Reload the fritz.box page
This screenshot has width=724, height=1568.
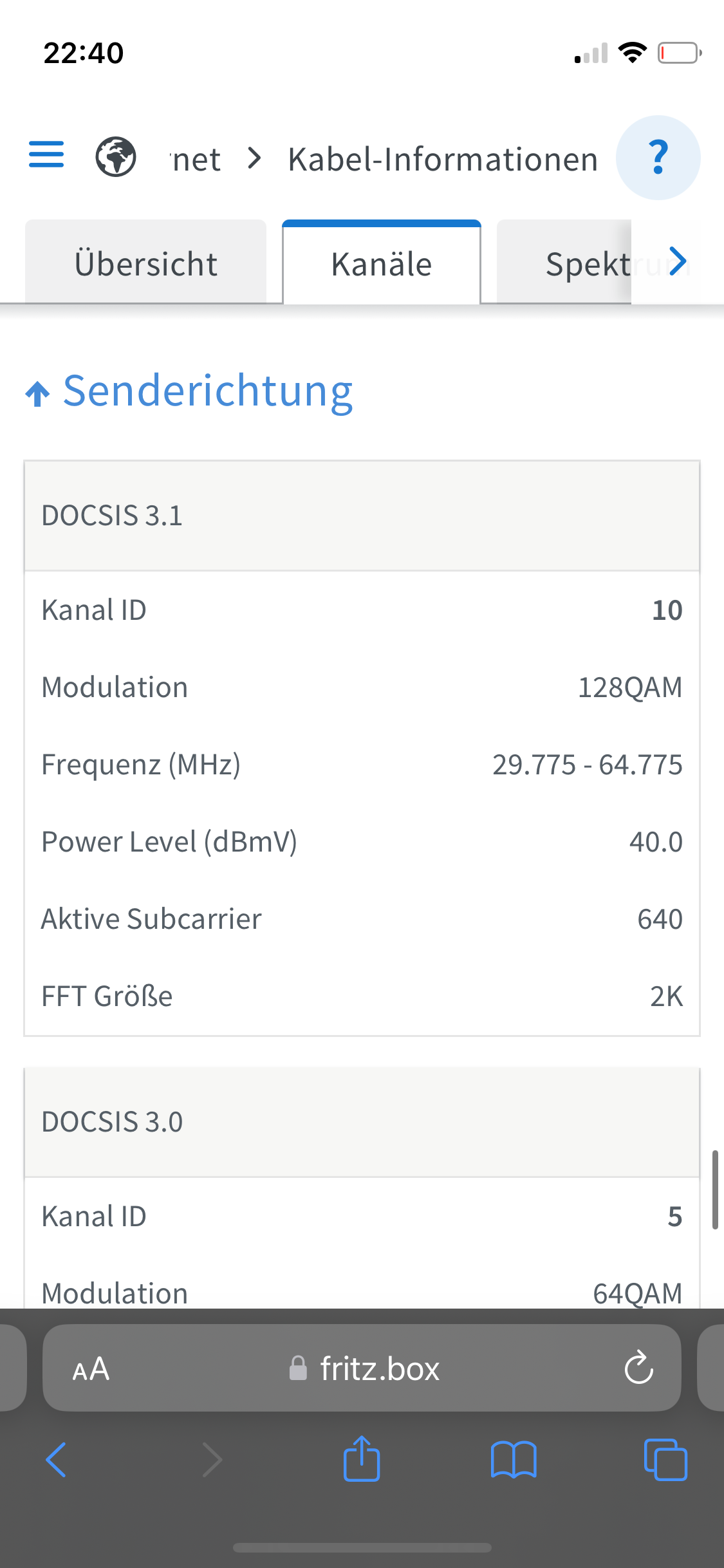point(638,1367)
